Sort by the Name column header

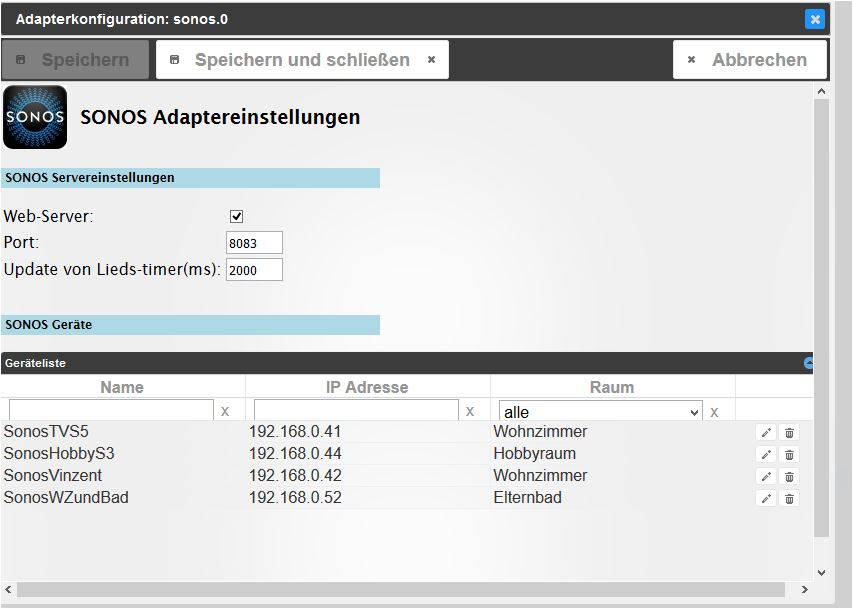click(122, 387)
